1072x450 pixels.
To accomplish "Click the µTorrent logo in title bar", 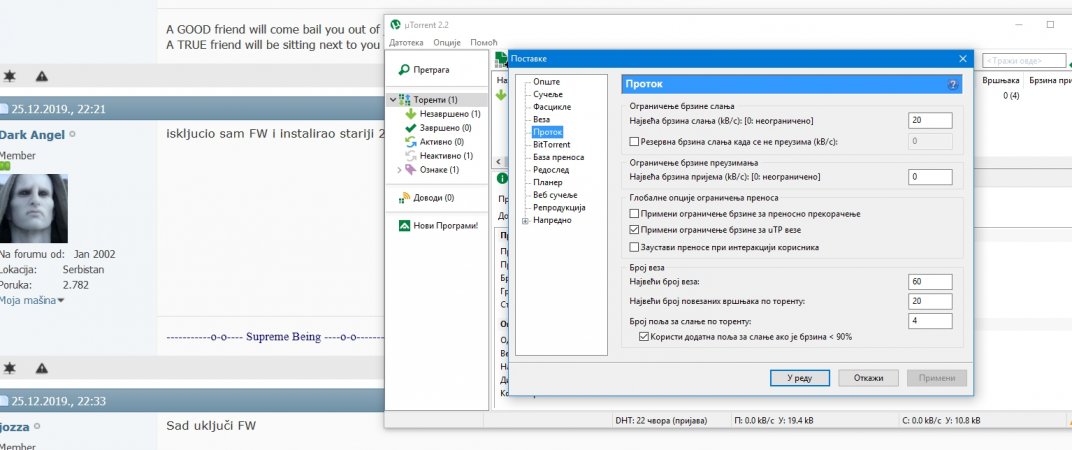I will click(395, 25).
